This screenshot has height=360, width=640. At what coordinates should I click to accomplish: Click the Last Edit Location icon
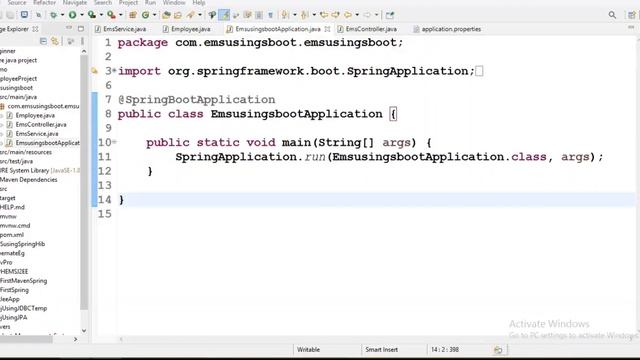[x=324, y=15]
